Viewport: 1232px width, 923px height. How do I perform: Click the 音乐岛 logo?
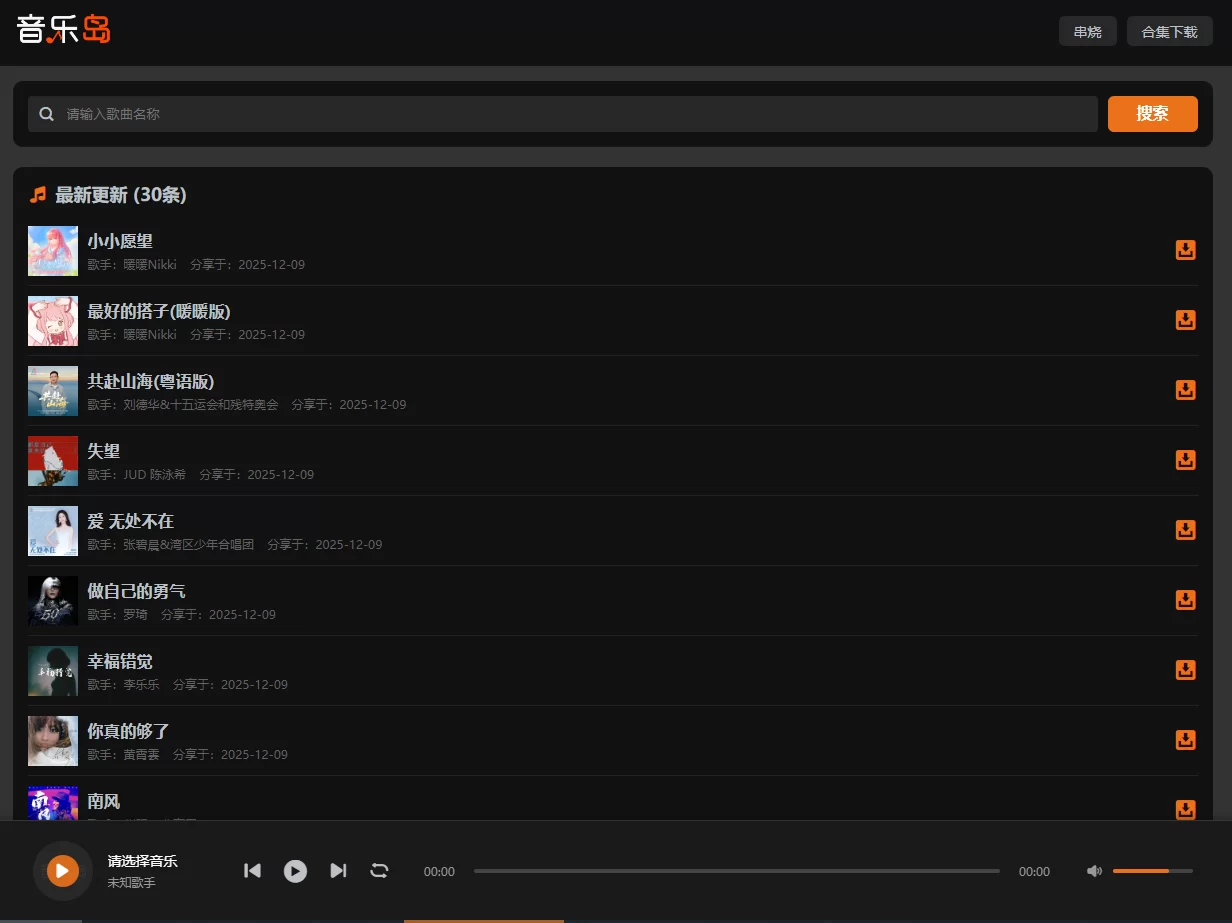(x=64, y=30)
